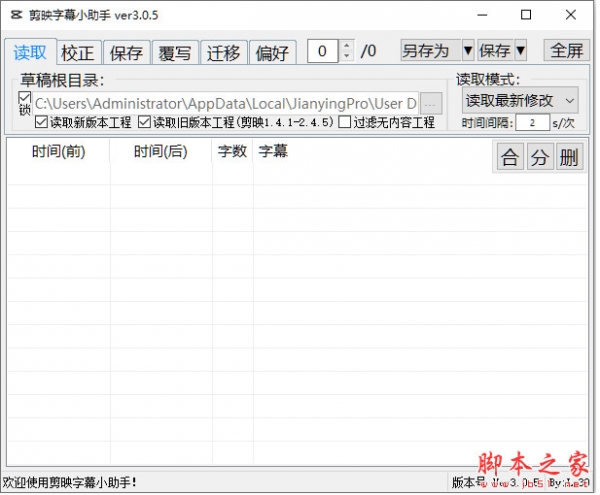This screenshot has height=495, width=600.
Task: Go to the 迁移 tab
Action: click(x=224, y=53)
